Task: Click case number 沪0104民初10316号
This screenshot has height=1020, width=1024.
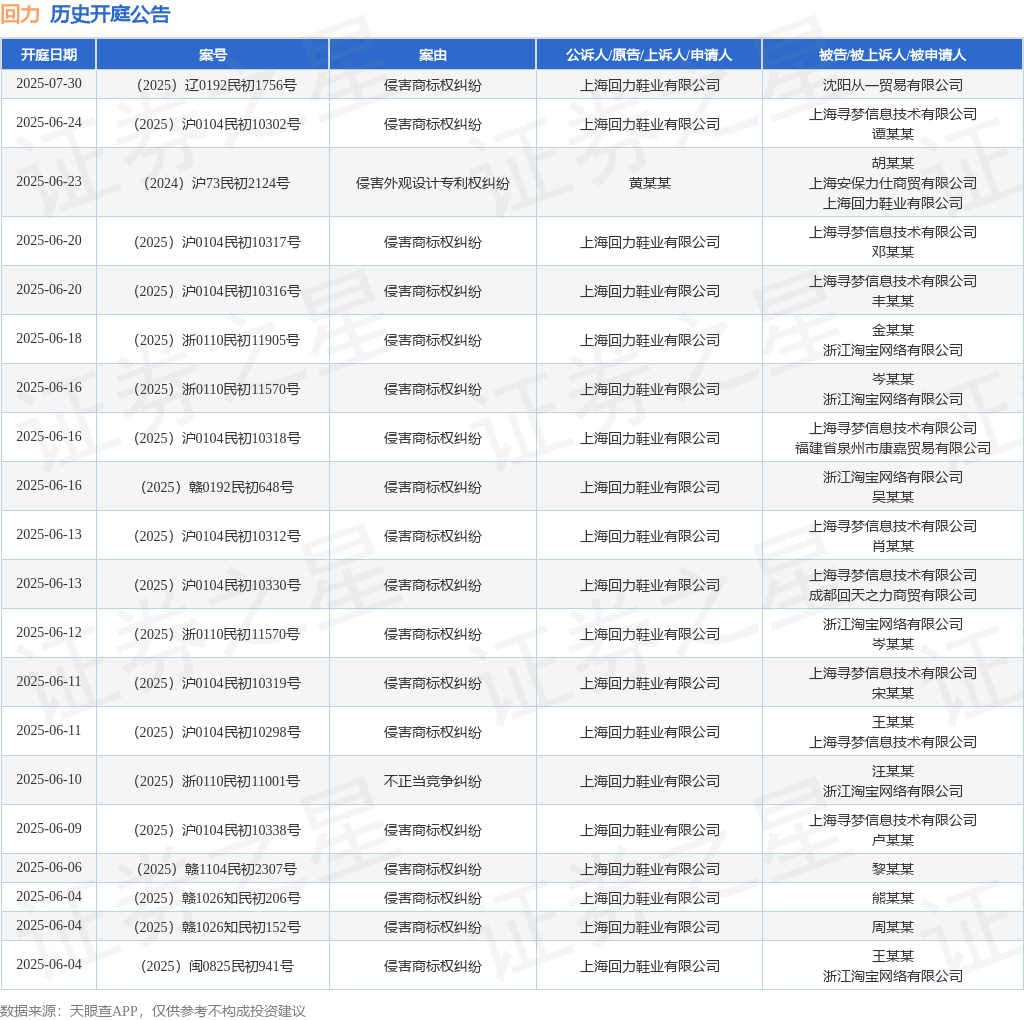Action: [x=217, y=291]
